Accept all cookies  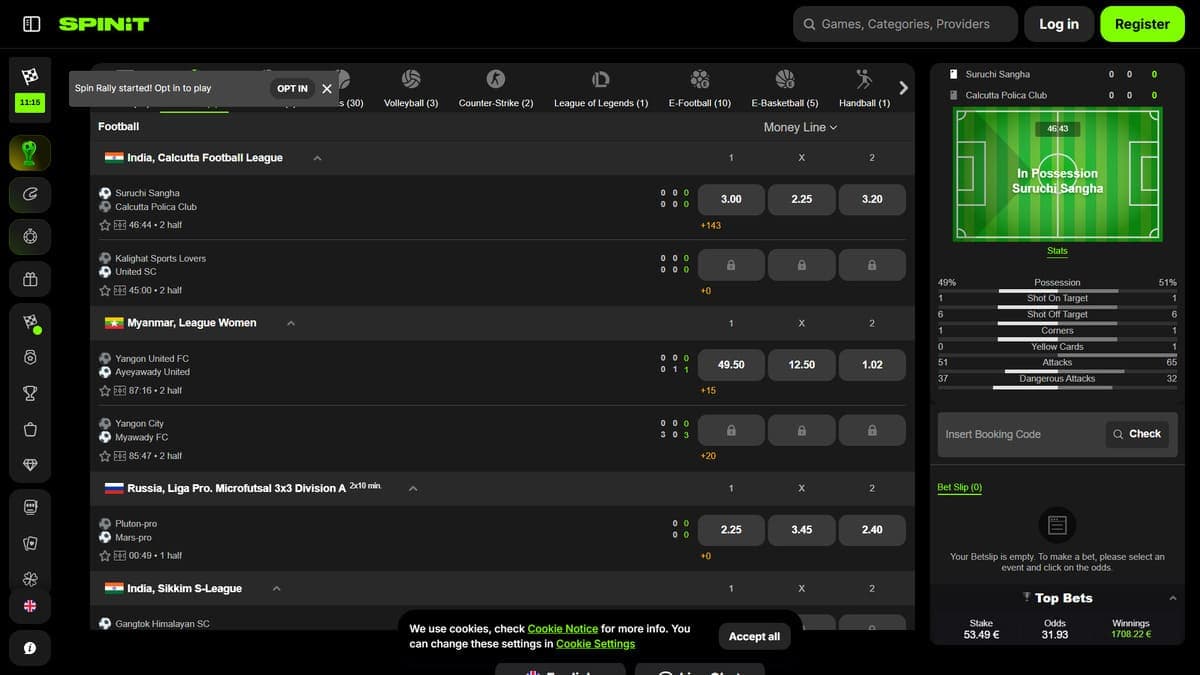(754, 636)
